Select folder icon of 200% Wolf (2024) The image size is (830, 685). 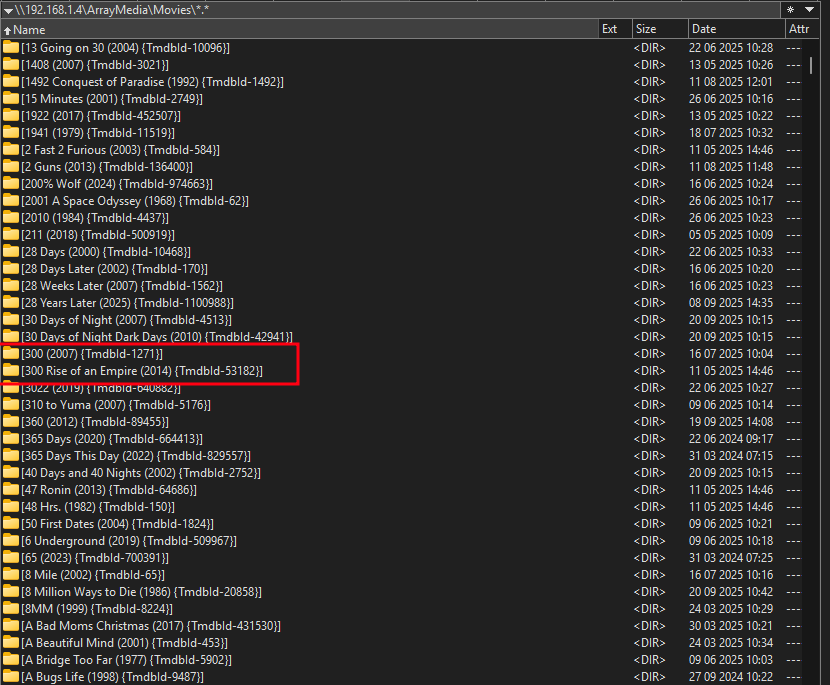[x=11, y=184]
